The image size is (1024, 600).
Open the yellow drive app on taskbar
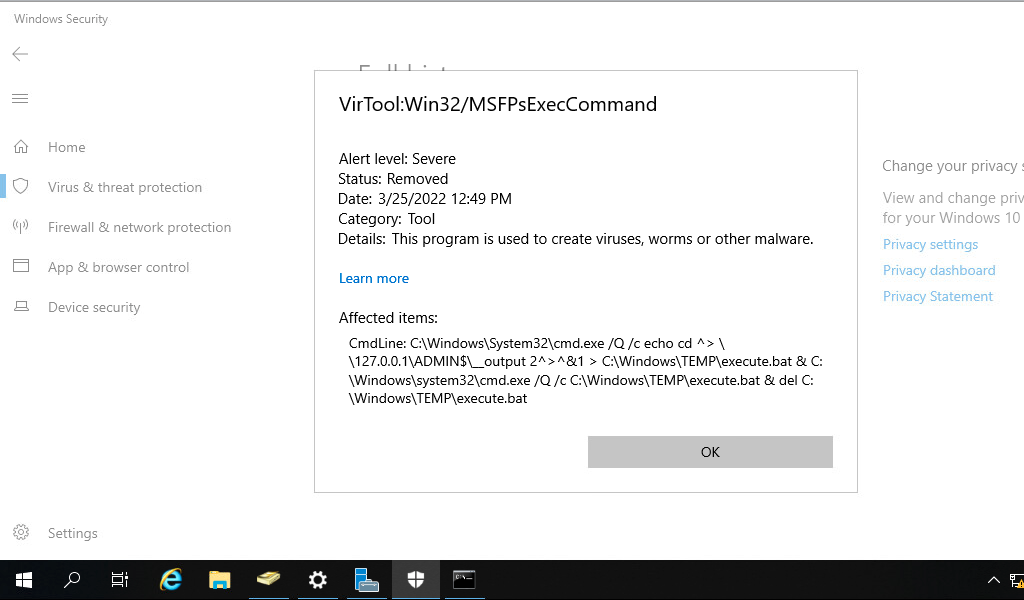(268, 580)
